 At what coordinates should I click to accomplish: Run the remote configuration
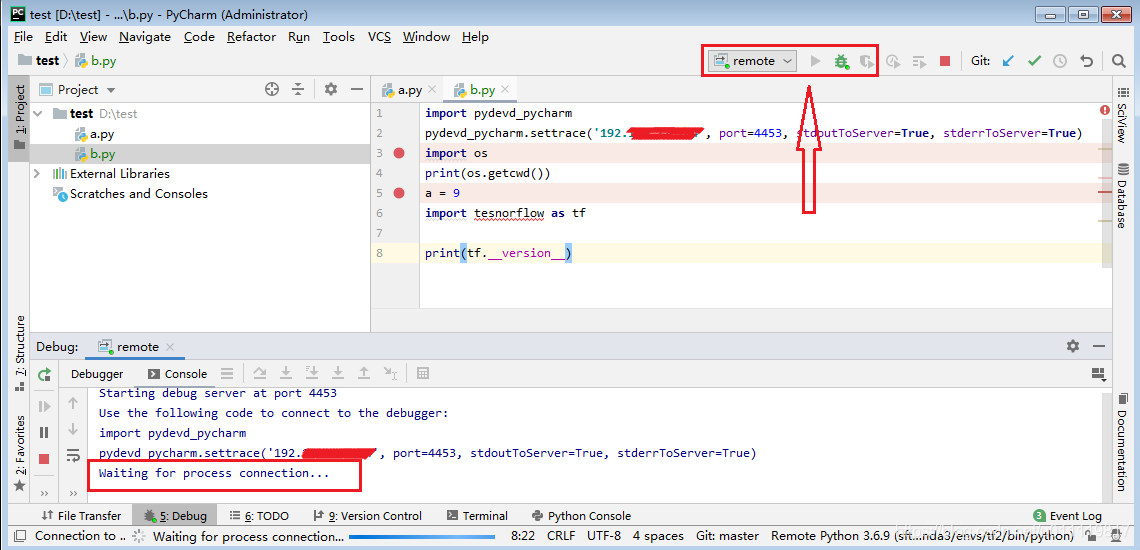click(816, 61)
